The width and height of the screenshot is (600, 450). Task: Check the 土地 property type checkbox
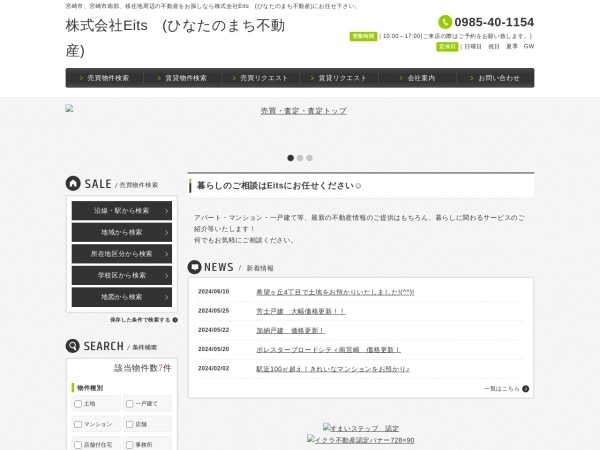(78, 404)
